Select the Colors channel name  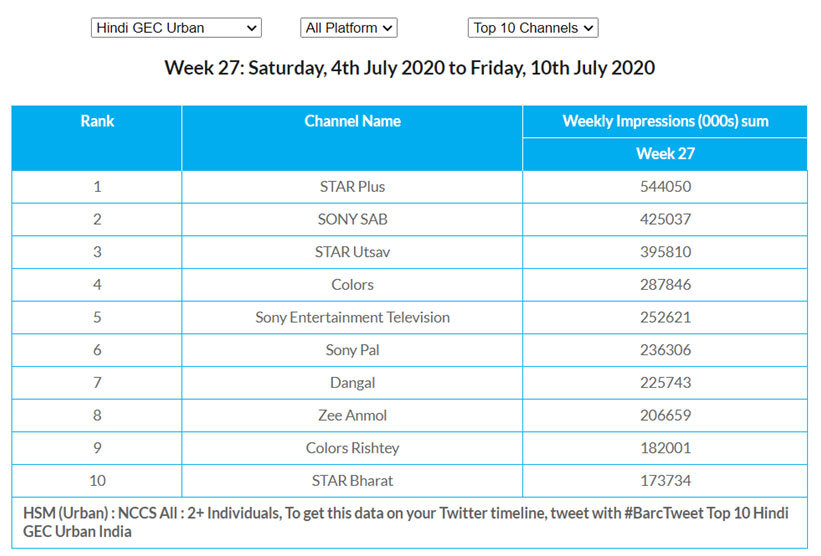point(352,285)
